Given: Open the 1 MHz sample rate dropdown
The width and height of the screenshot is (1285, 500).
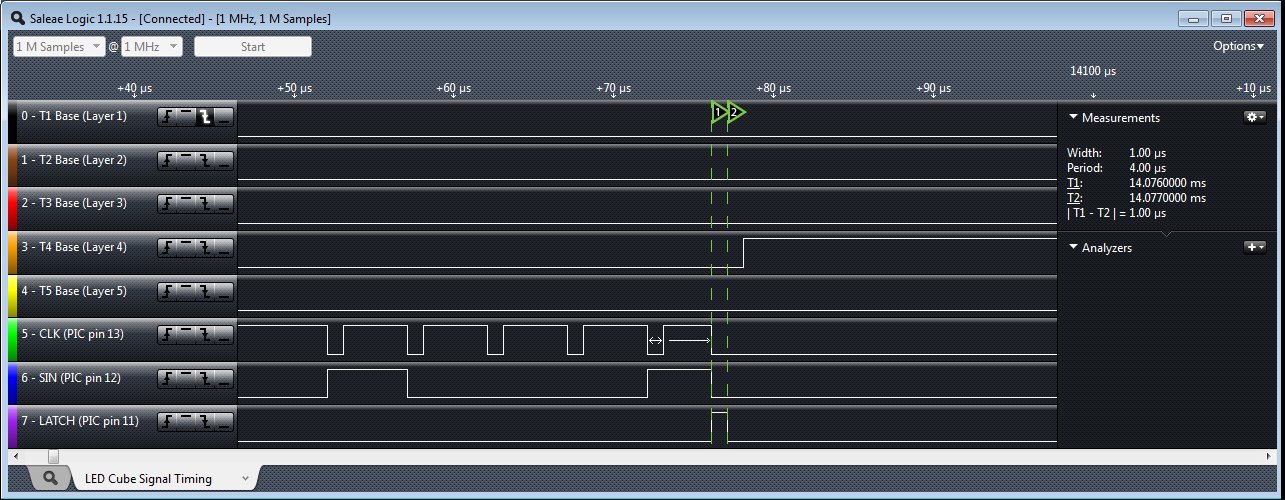Looking at the screenshot, I should (x=152, y=47).
